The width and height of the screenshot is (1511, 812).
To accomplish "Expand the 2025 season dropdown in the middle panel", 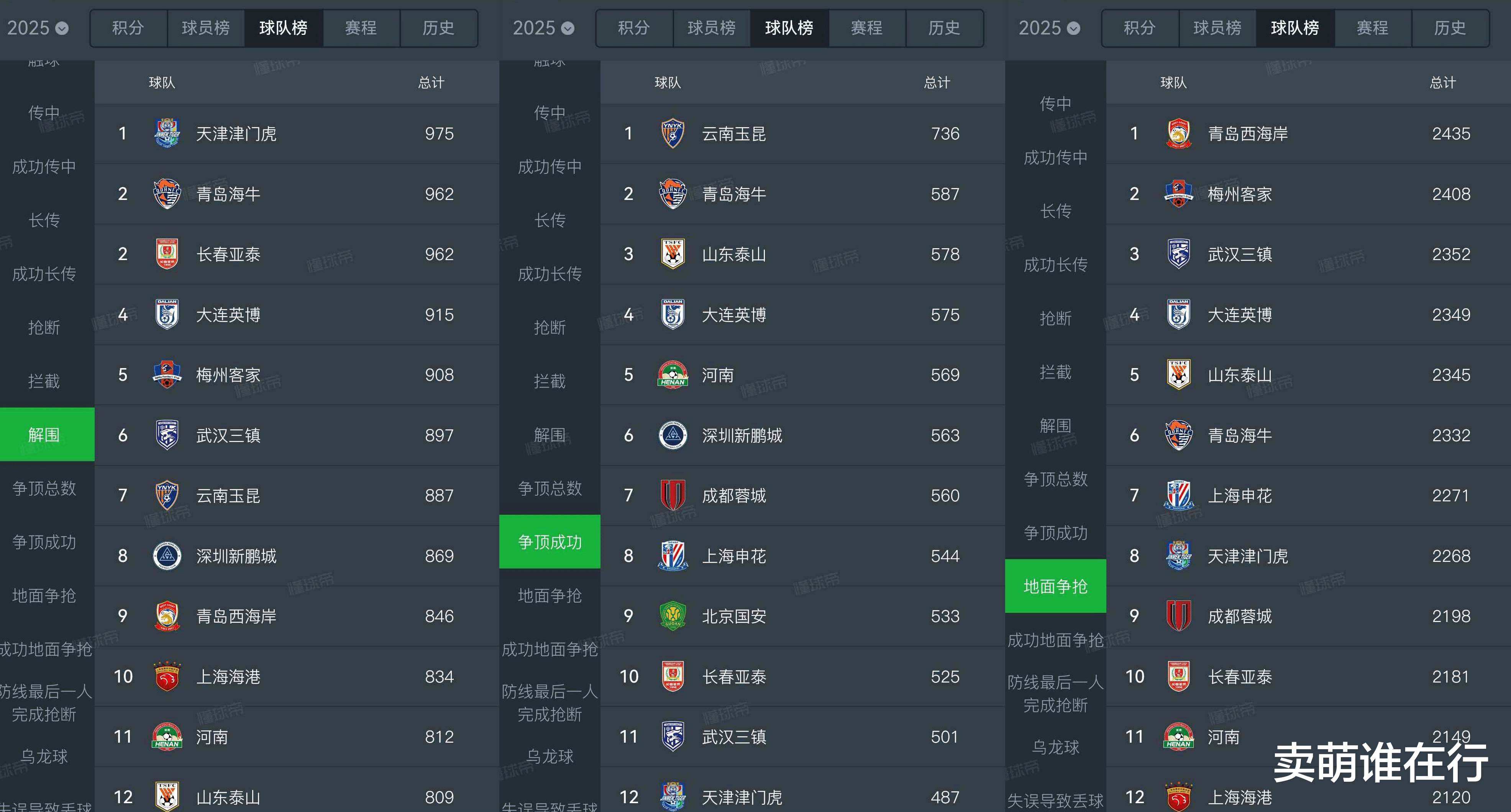I will (544, 28).
